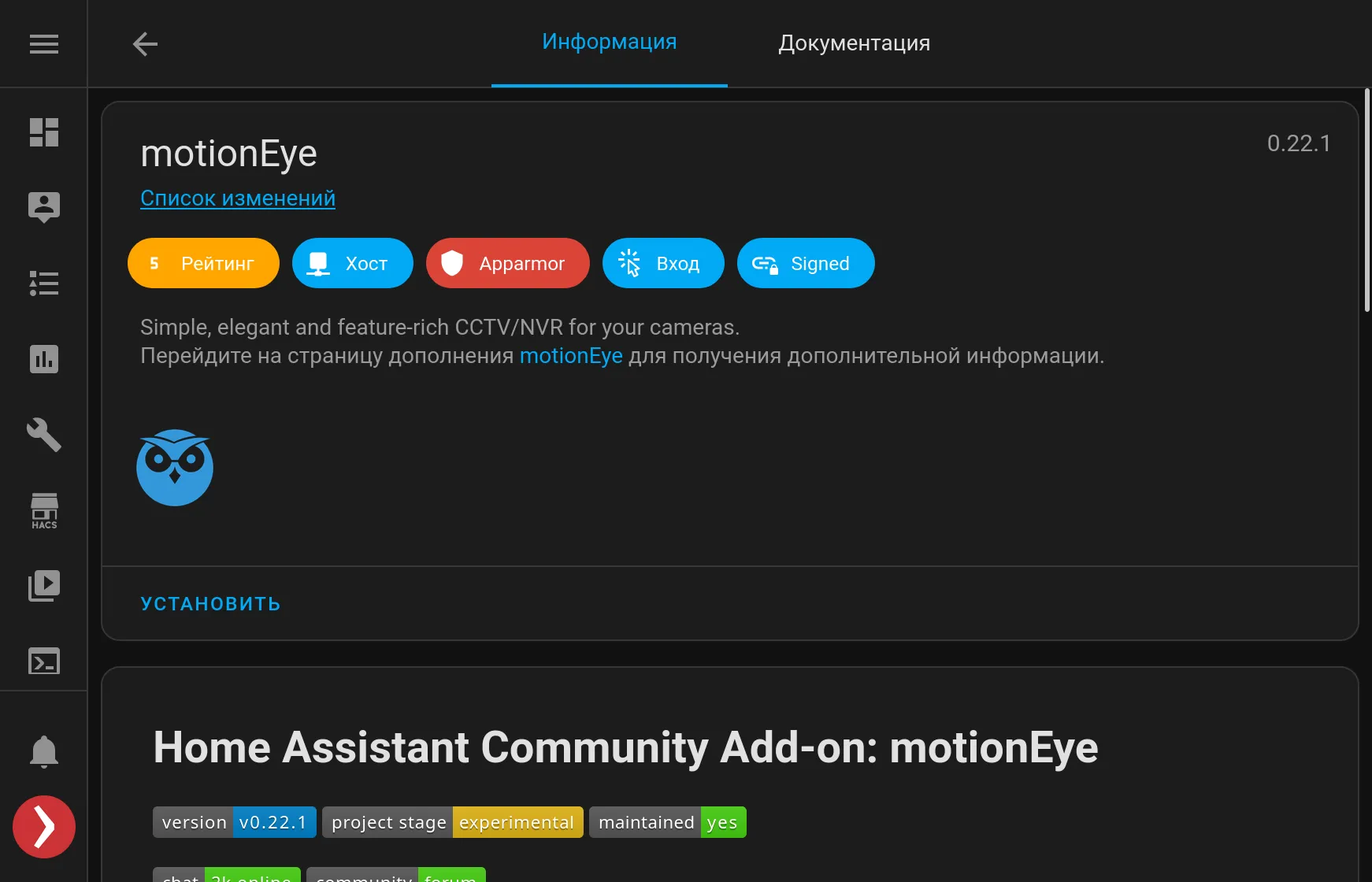Click the Signed badge
Screen dimensions: 1372x882
click(806, 263)
